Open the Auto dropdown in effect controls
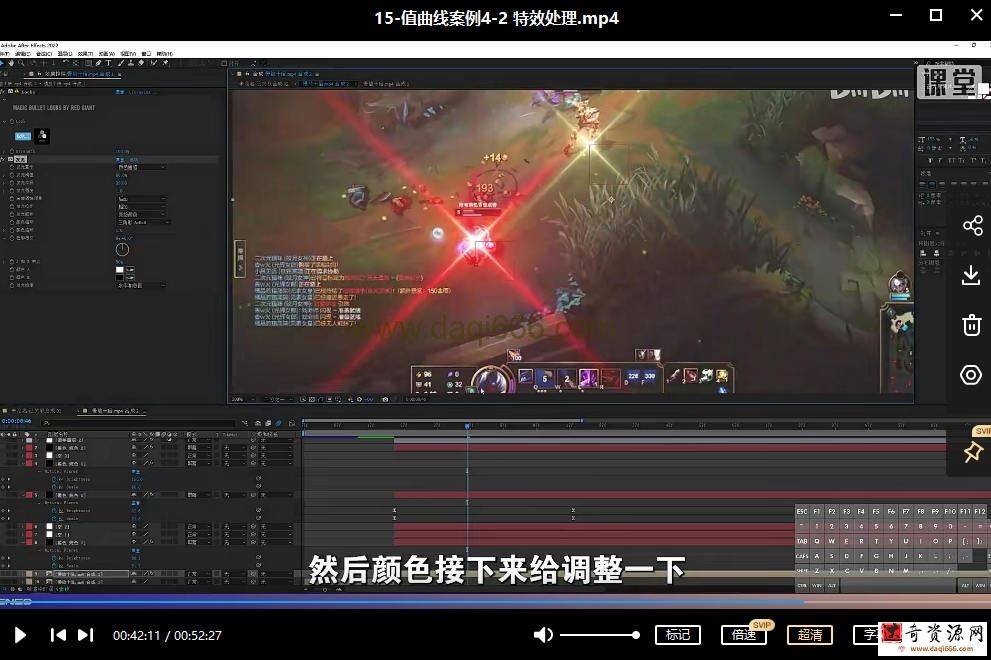The width and height of the screenshot is (991, 660). click(x=142, y=199)
